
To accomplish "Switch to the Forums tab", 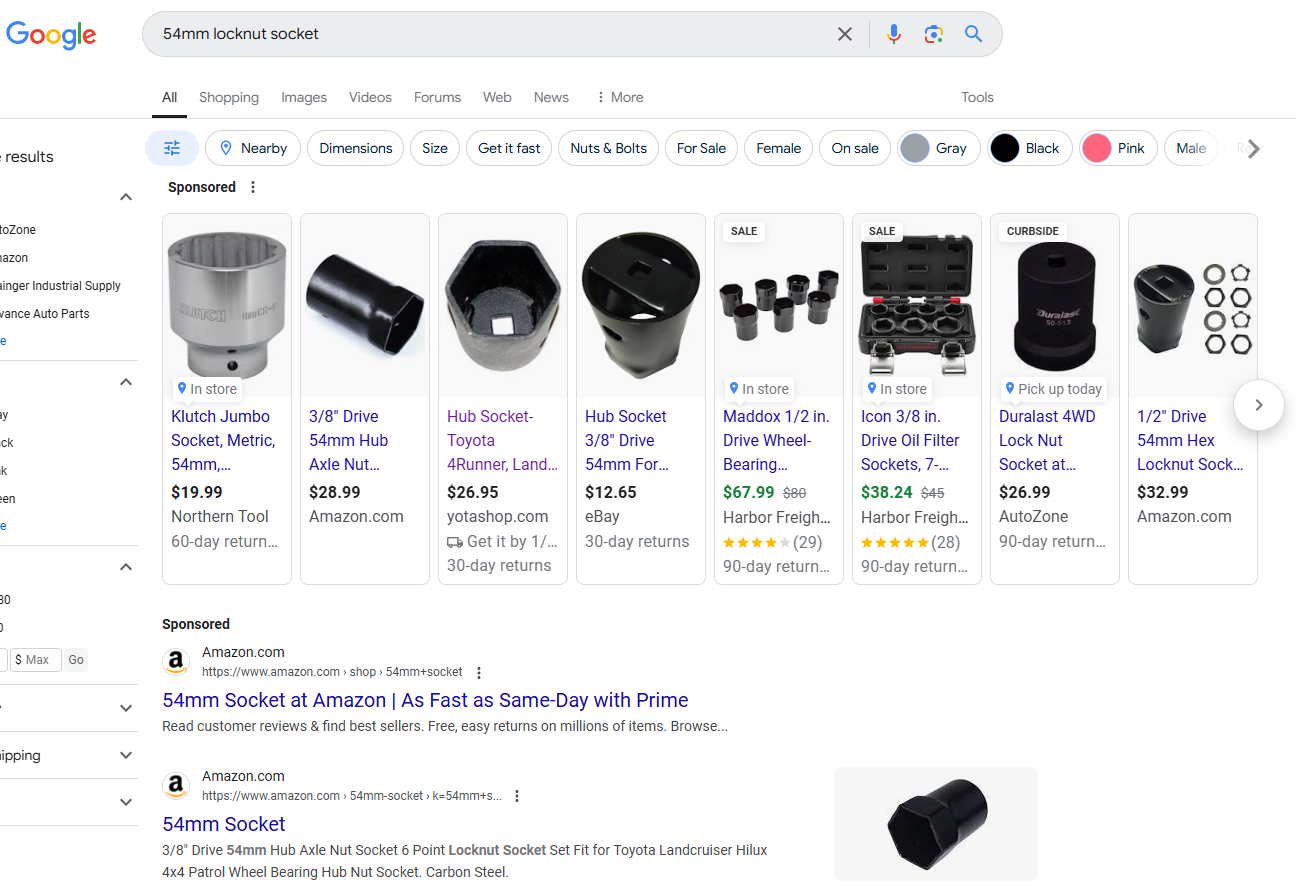I will [437, 97].
